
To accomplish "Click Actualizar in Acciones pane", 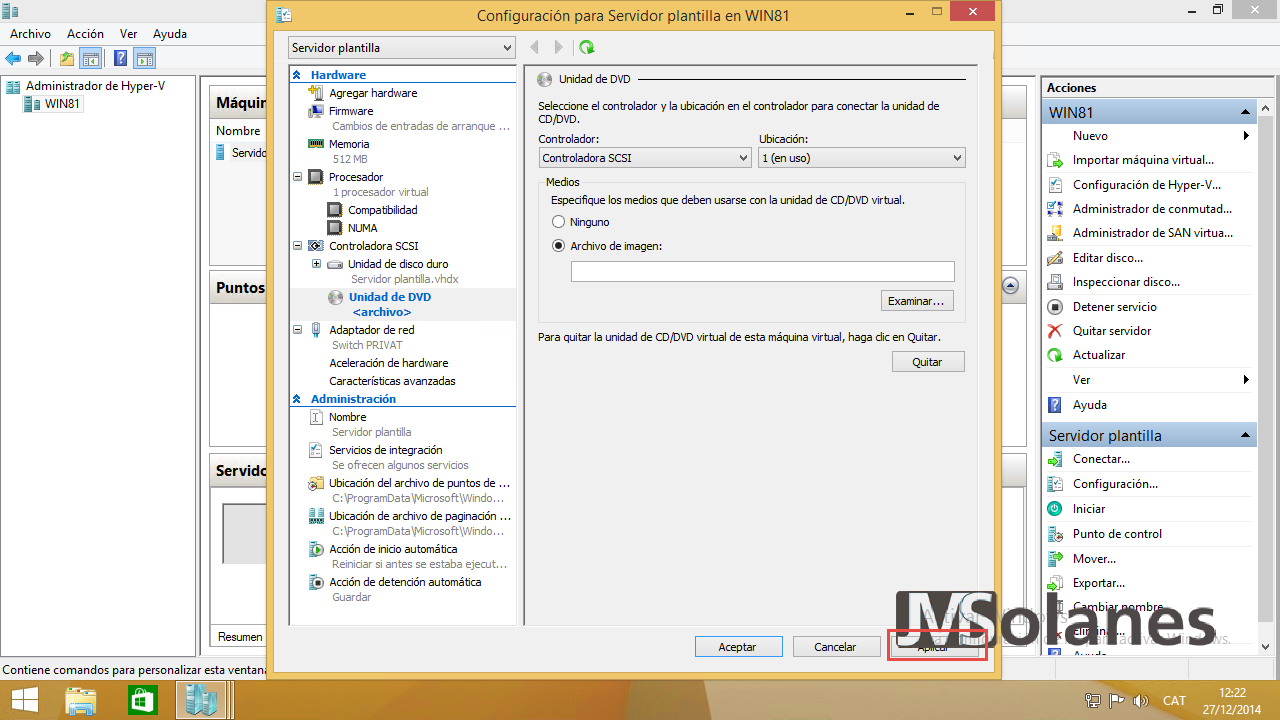I will [x=1099, y=355].
